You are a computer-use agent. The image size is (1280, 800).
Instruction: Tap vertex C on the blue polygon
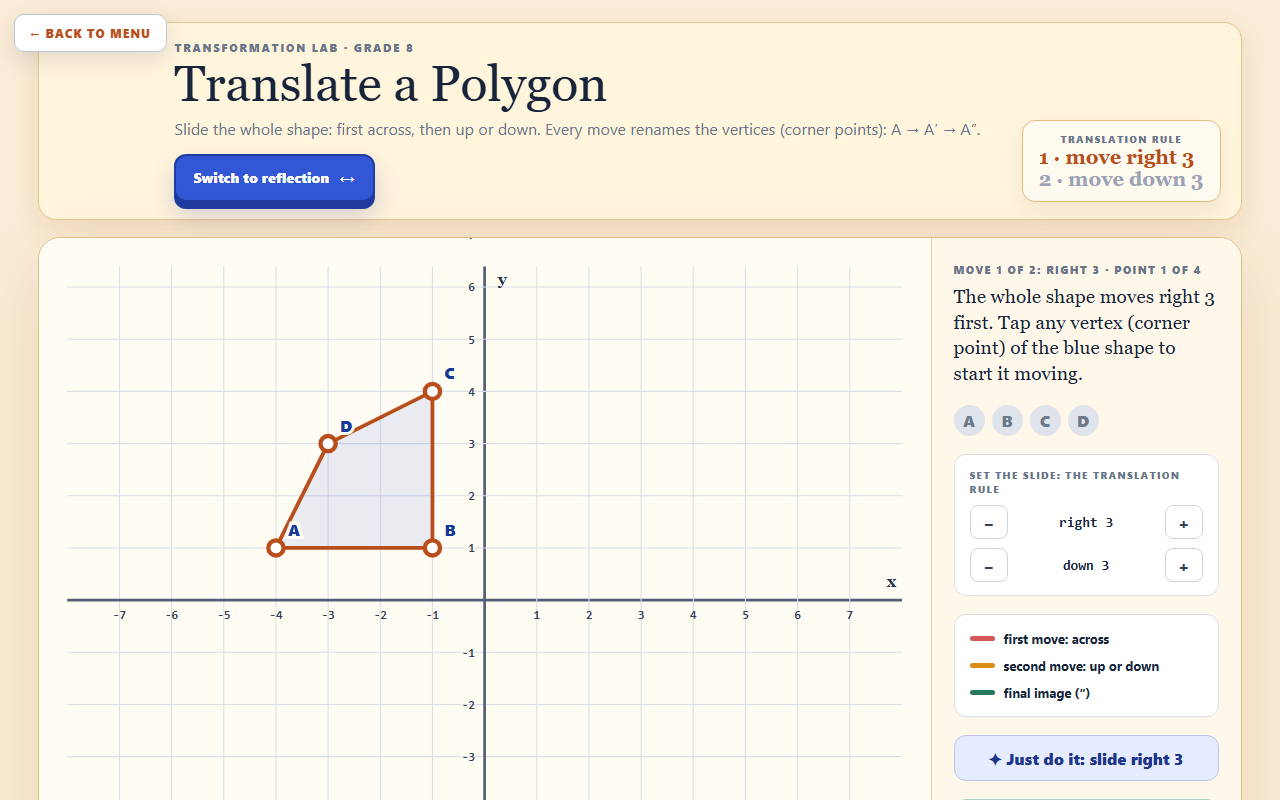(x=432, y=391)
